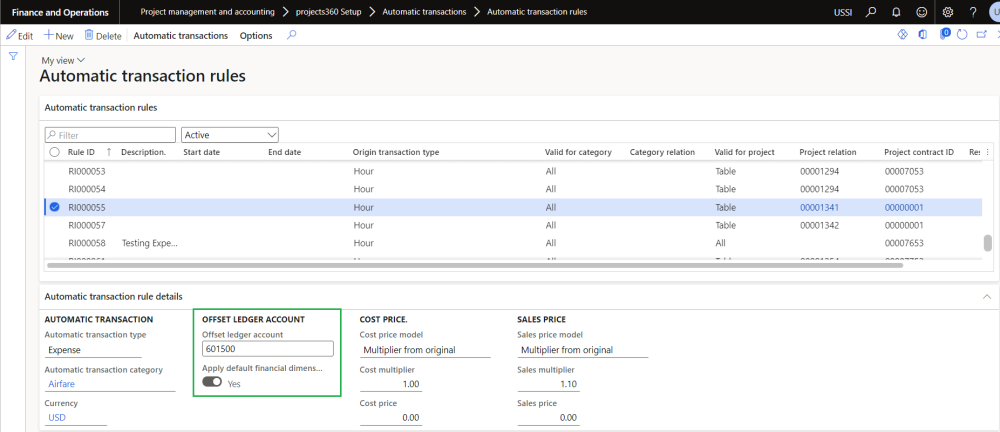Open the Options menu tab
Viewport: 1000px width, 432px height.
(x=256, y=35)
